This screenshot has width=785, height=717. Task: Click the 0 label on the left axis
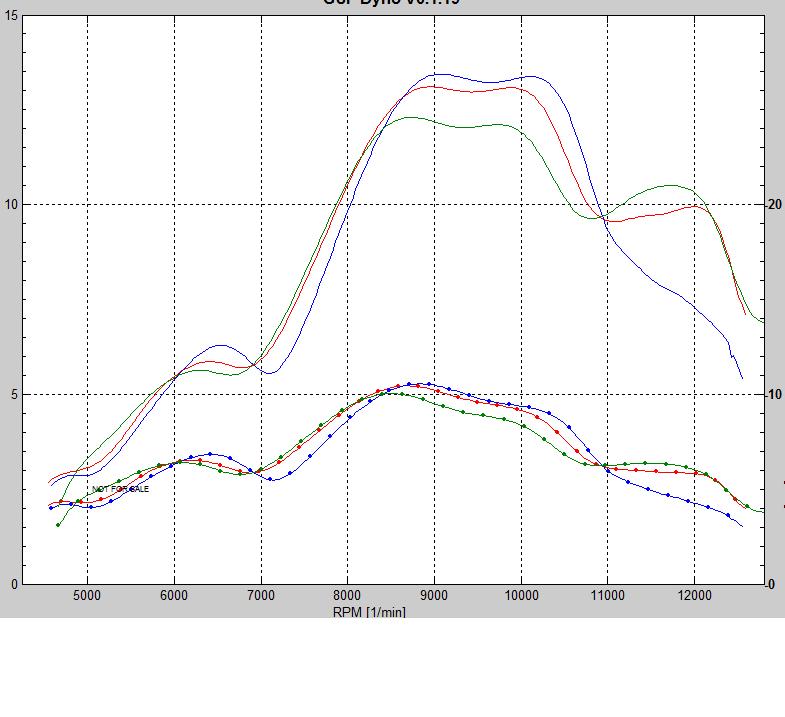[x=13, y=584]
